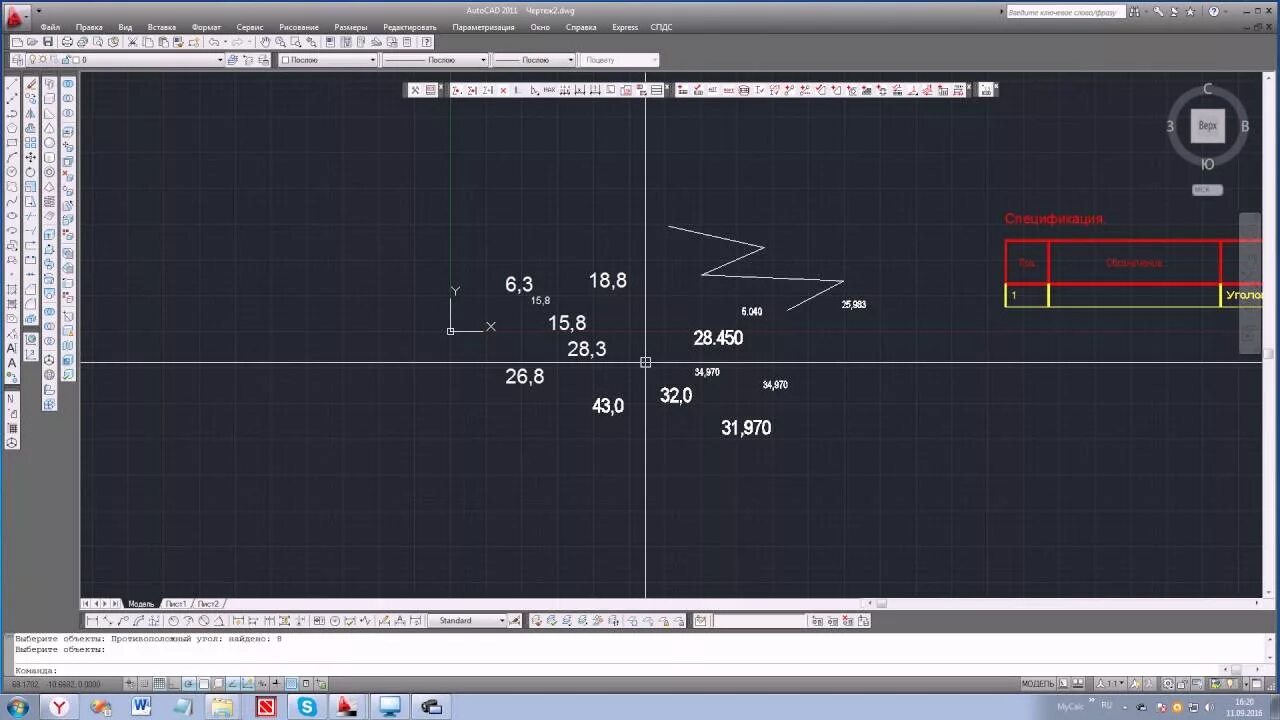Image resolution: width=1280 pixels, height=720 pixels.
Task: Click the Help question-mark icon
Action: [x=427, y=42]
